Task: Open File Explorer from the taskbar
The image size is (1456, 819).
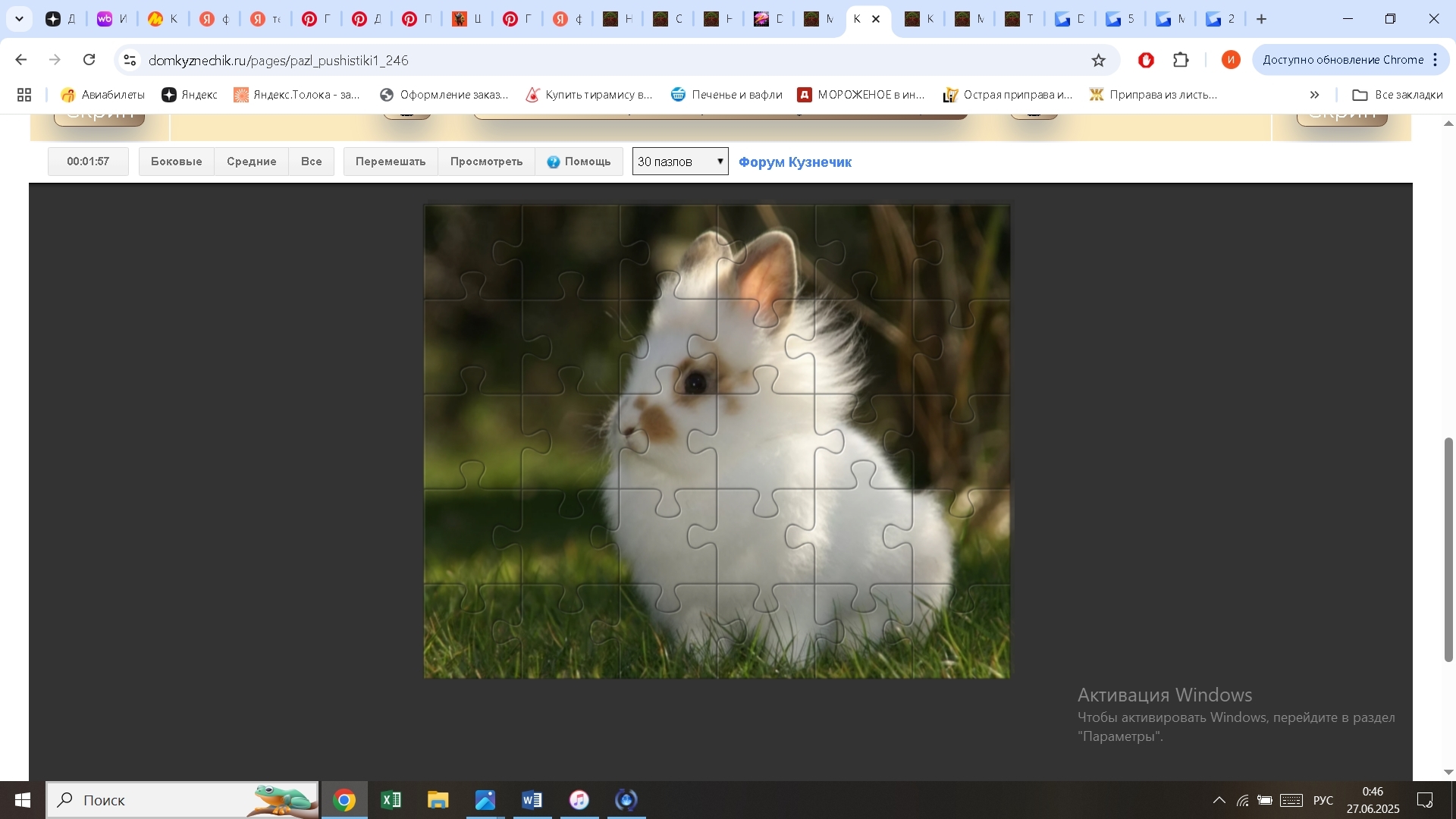Action: (x=438, y=800)
